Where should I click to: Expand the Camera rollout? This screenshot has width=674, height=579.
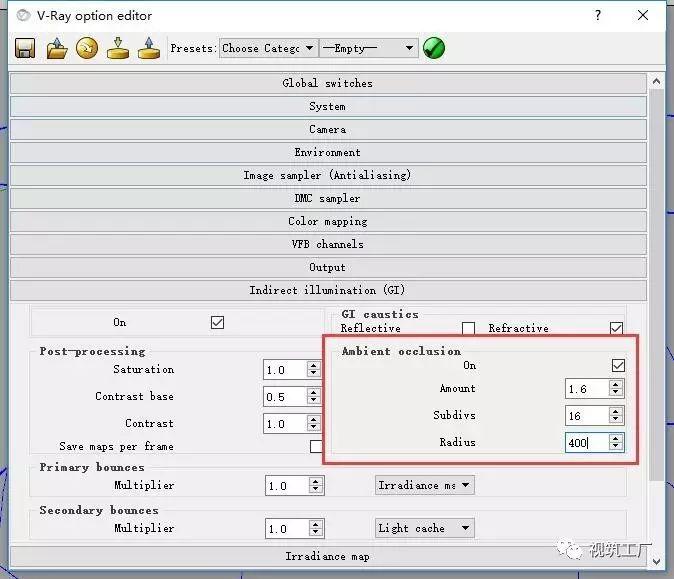[328, 129]
